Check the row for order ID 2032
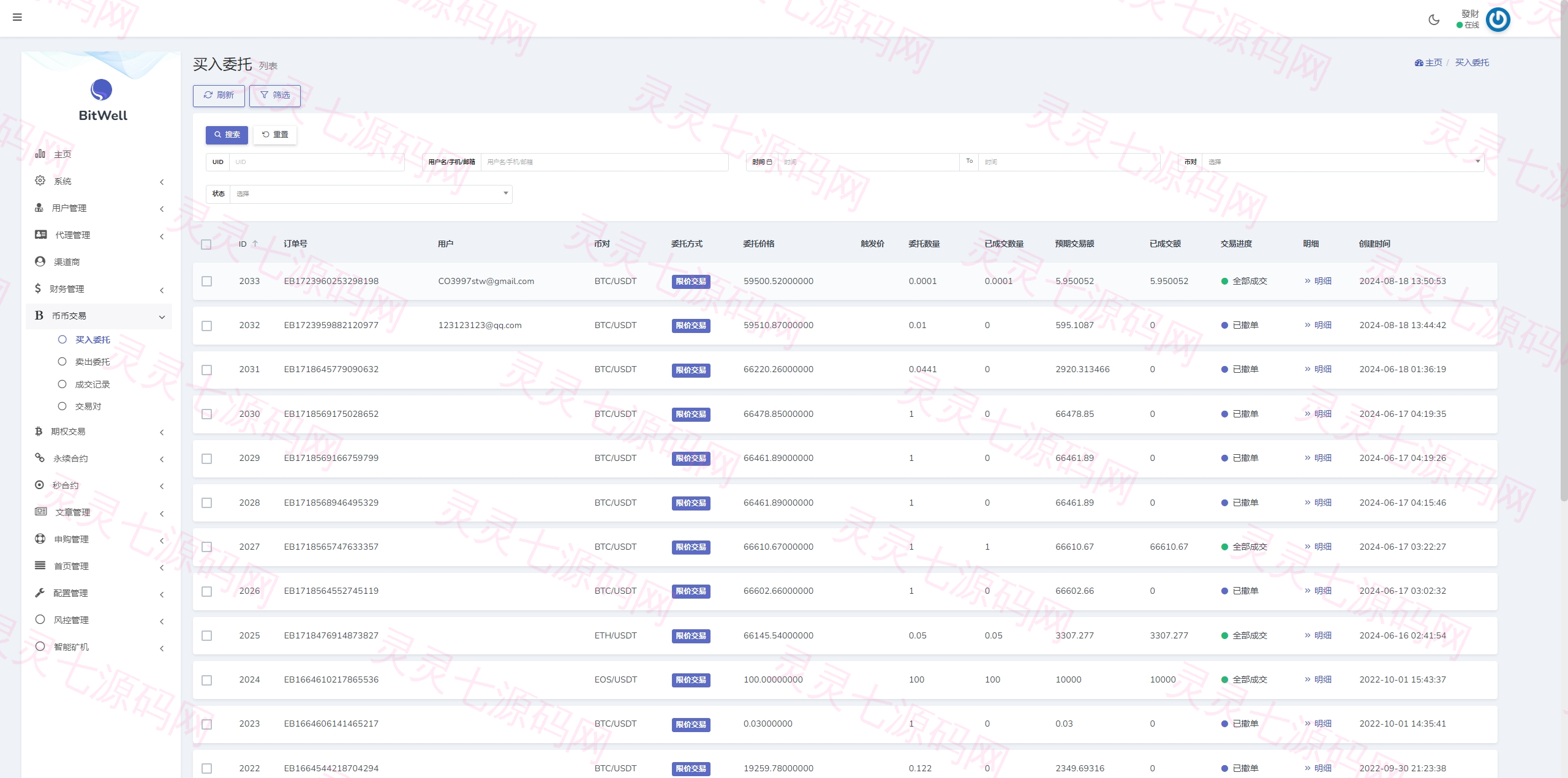The width and height of the screenshot is (1568, 778). click(207, 326)
